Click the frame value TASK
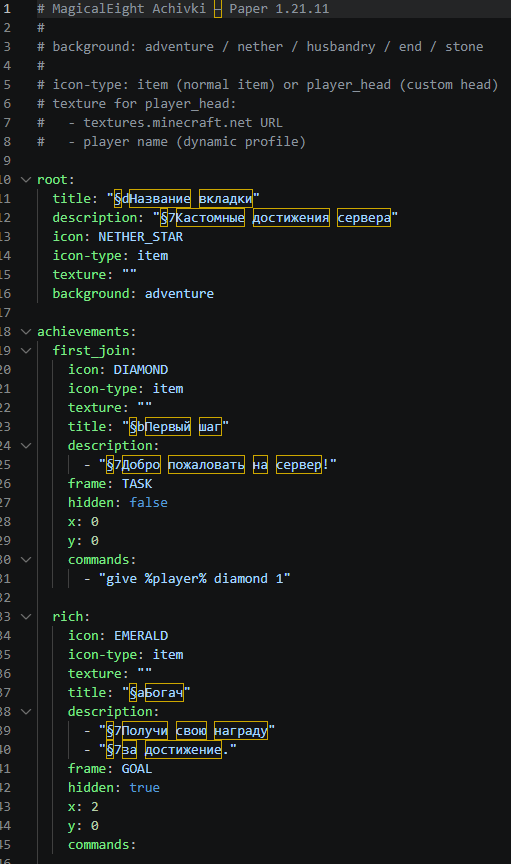This screenshot has height=864, width=511. click(137, 484)
